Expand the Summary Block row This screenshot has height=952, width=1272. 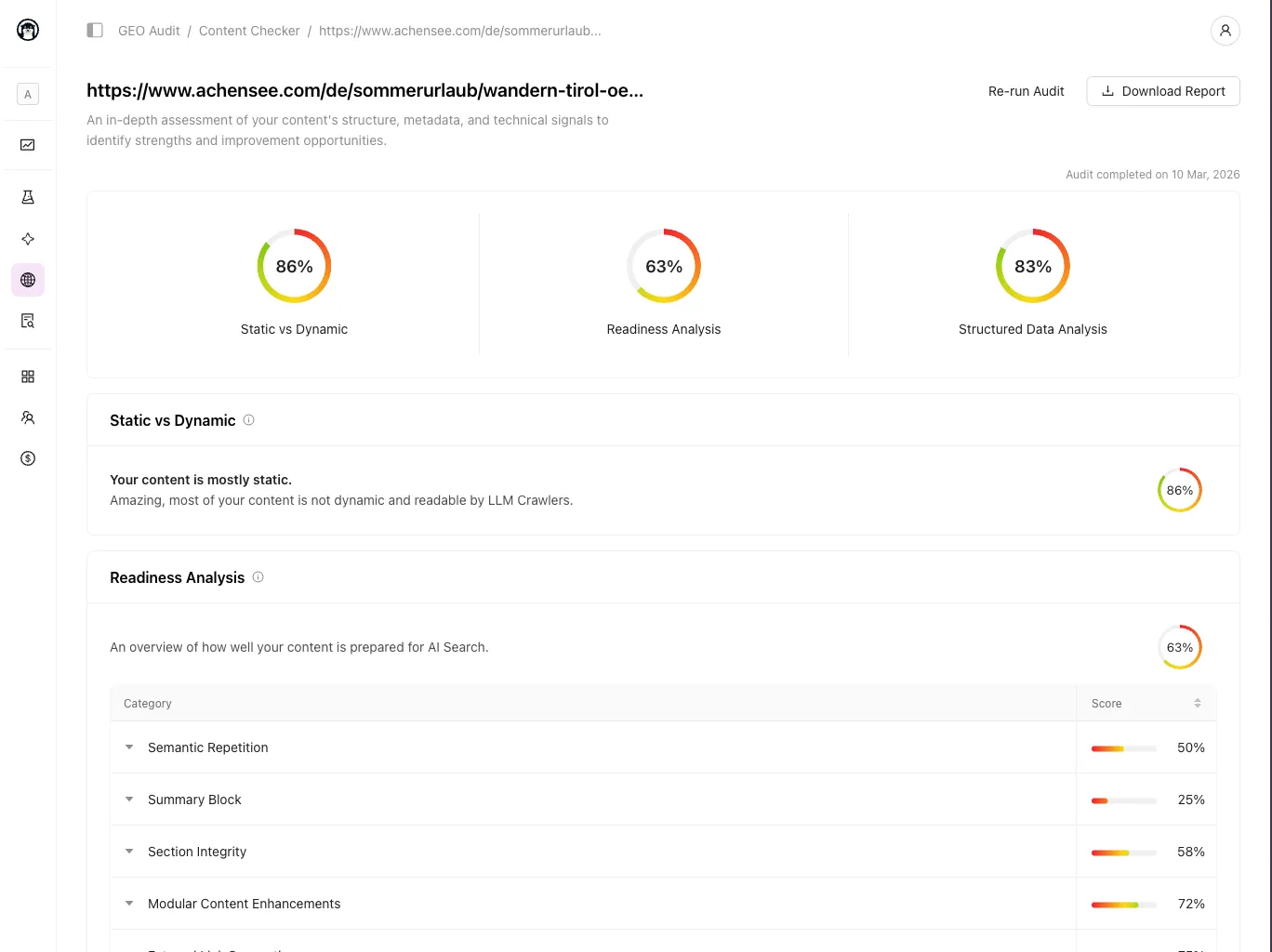pos(129,800)
